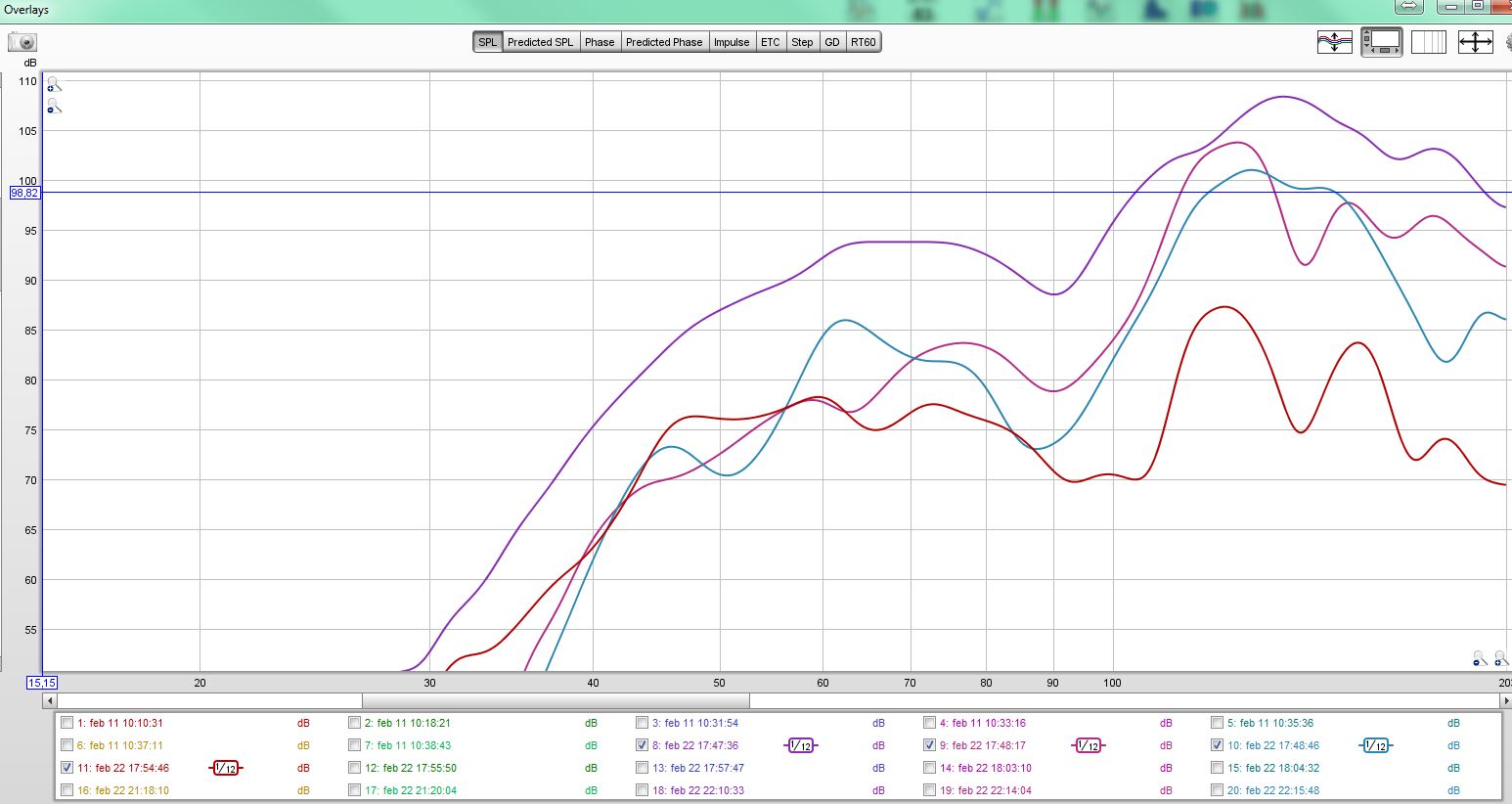Click the frequency axis grid lines icon

1428,42
